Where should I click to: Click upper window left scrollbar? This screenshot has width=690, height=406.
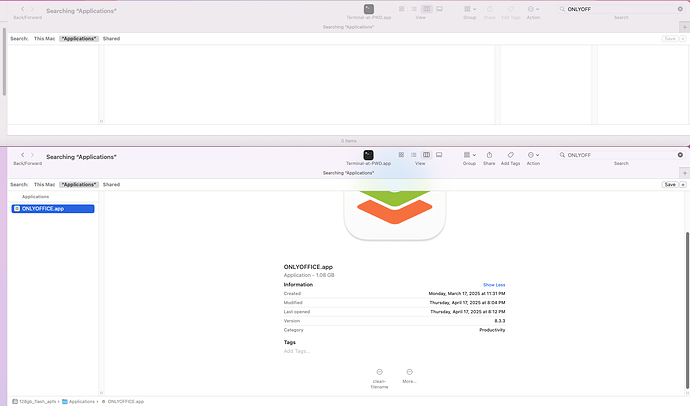click(x=4, y=62)
